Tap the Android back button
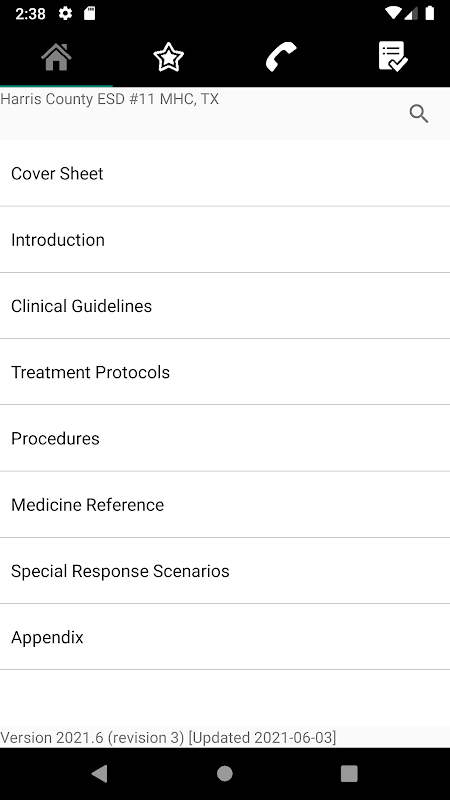 click(x=99, y=773)
